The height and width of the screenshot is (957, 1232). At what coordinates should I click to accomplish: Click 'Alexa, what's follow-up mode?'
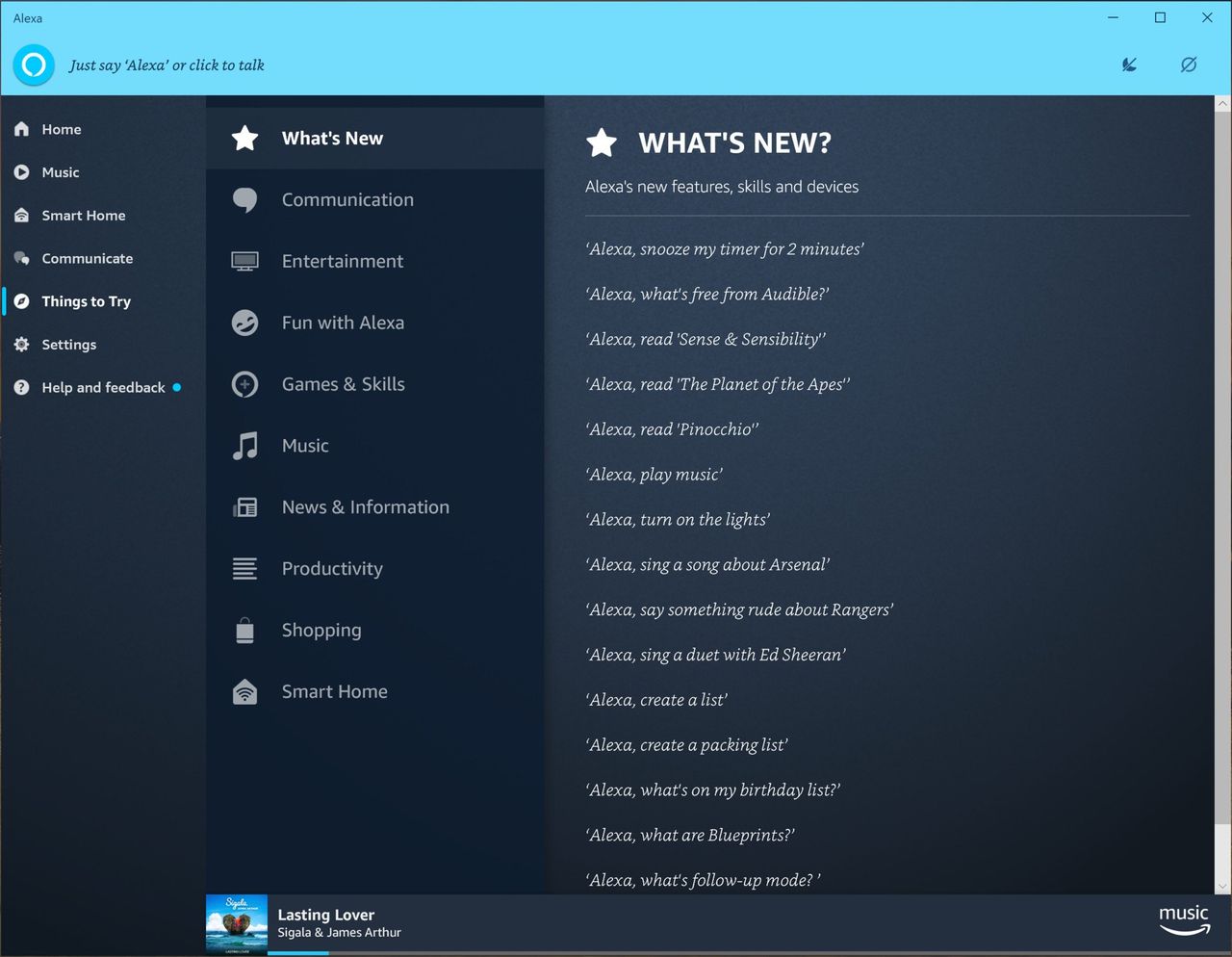(703, 880)
